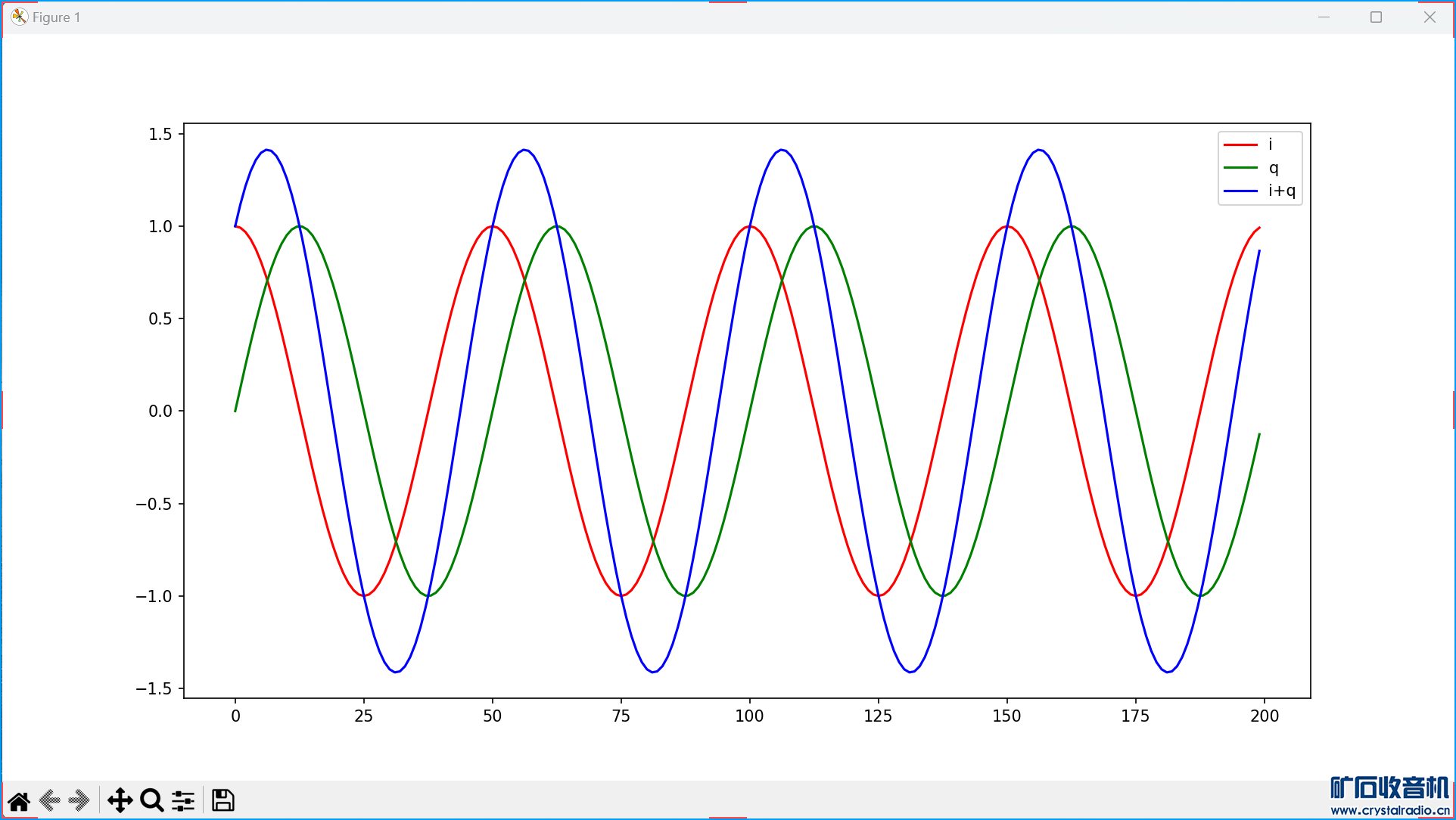Open Configure subplots sliders icon
Image resolution: width=1456 pixels, height=820 pixels.
(183, 800)
